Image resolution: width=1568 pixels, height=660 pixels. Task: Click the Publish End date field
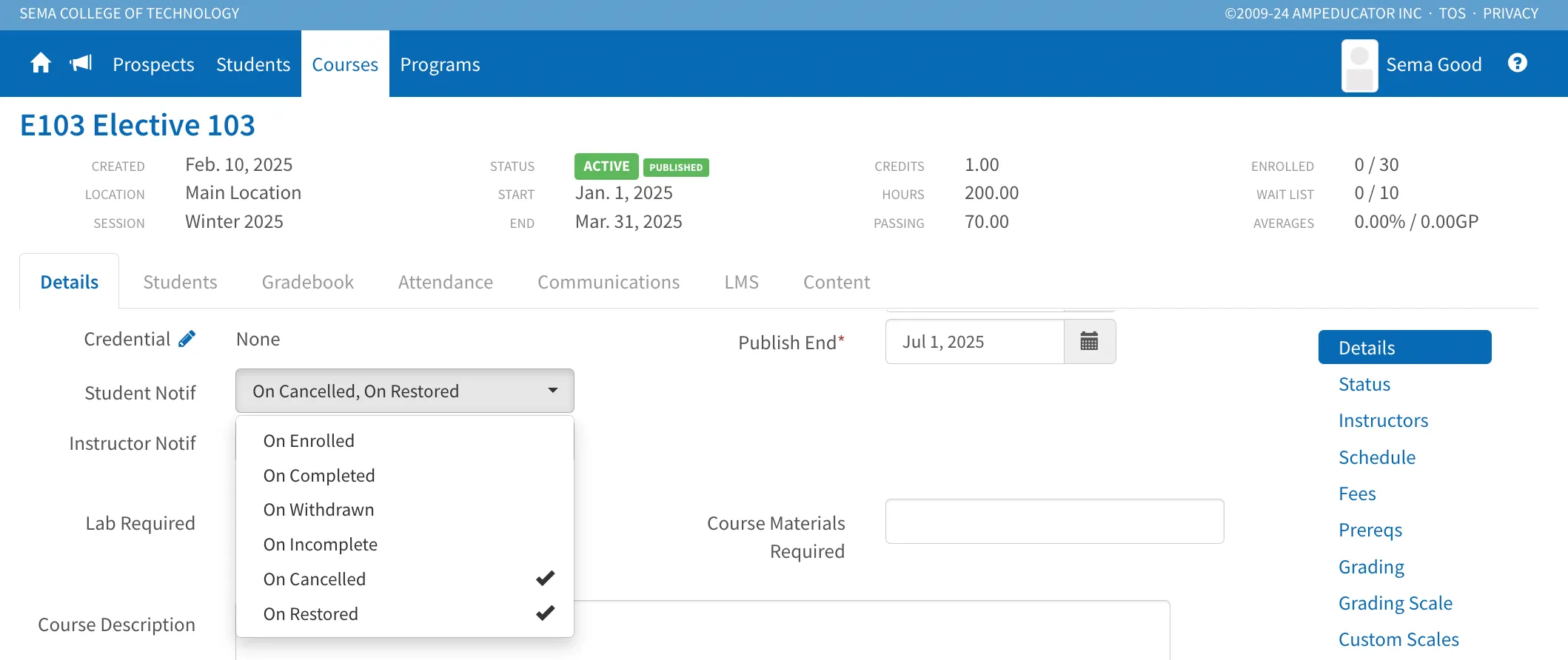(x=975, y=342)
